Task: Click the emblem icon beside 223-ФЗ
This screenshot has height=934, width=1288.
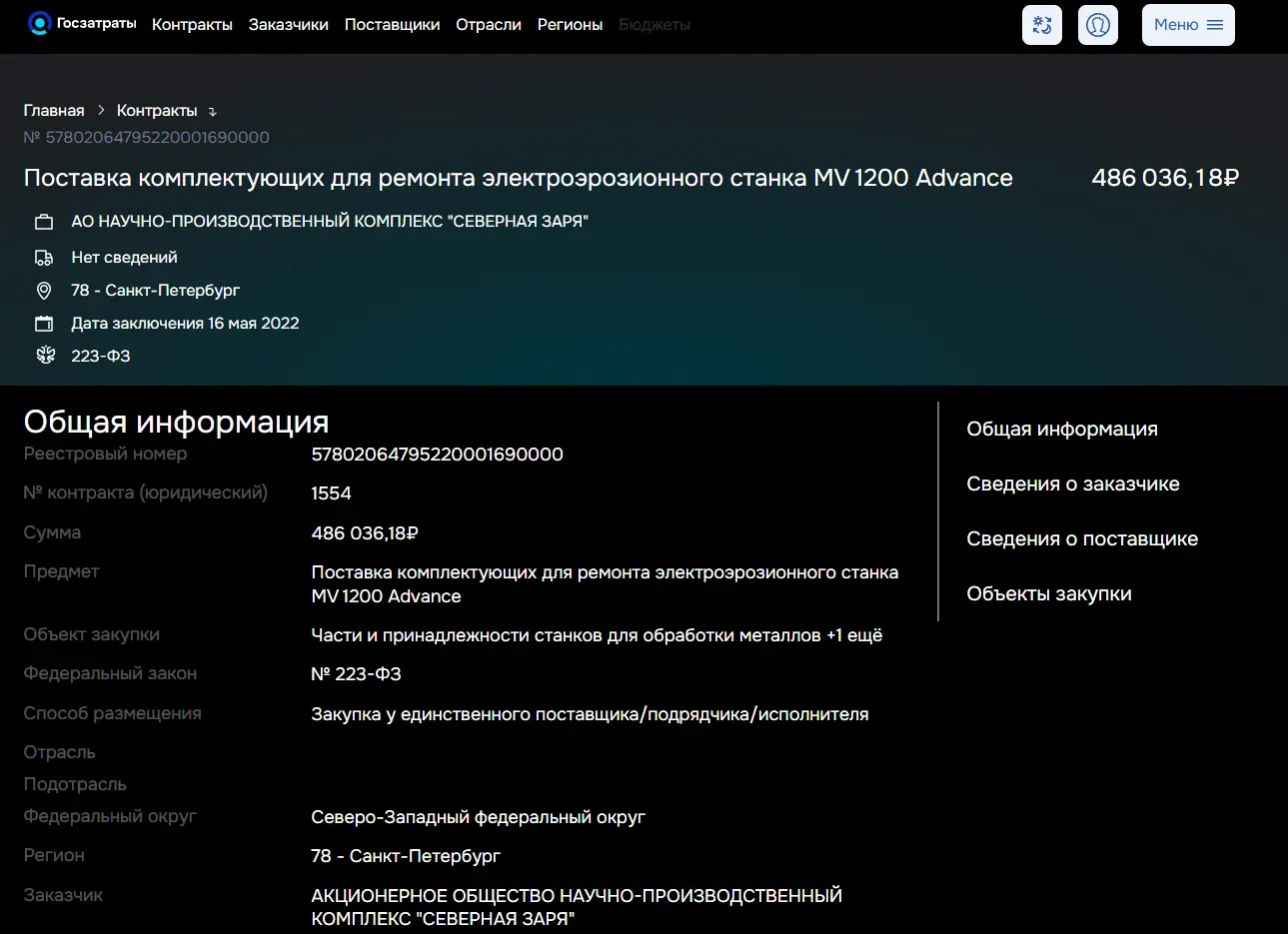Action: pos(45,356)
